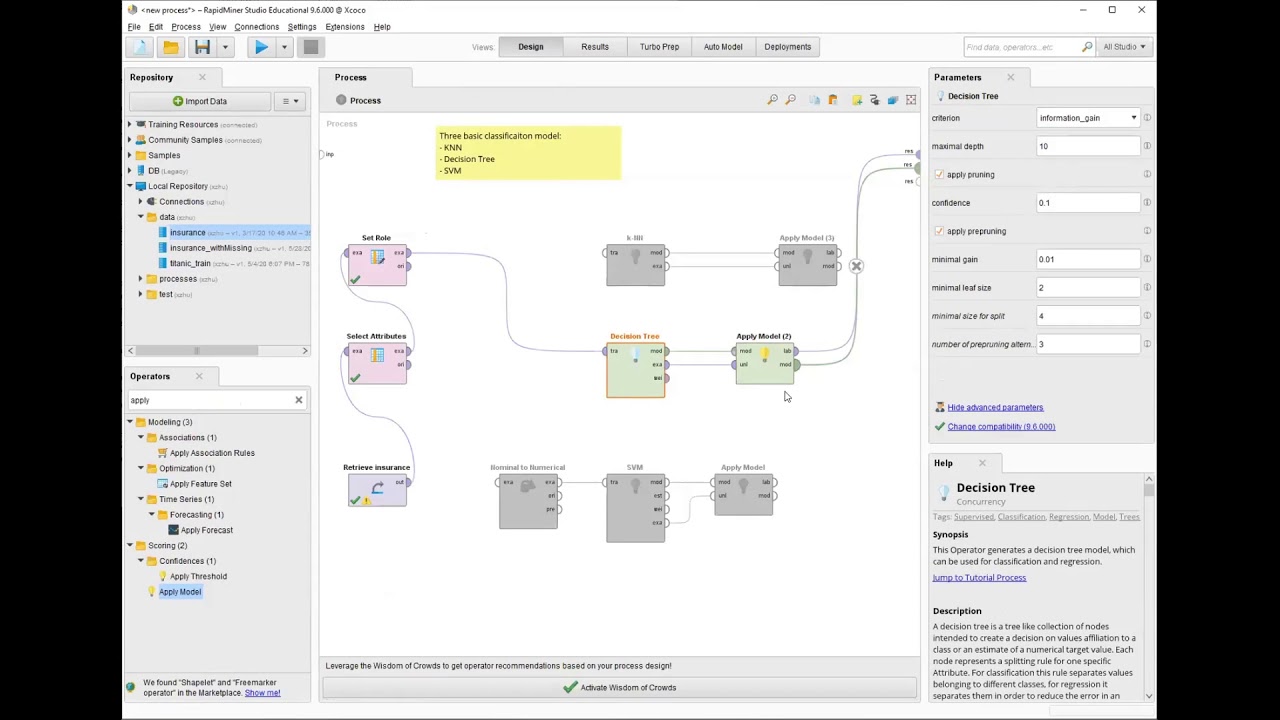Open the Process menu

(185, 27)
